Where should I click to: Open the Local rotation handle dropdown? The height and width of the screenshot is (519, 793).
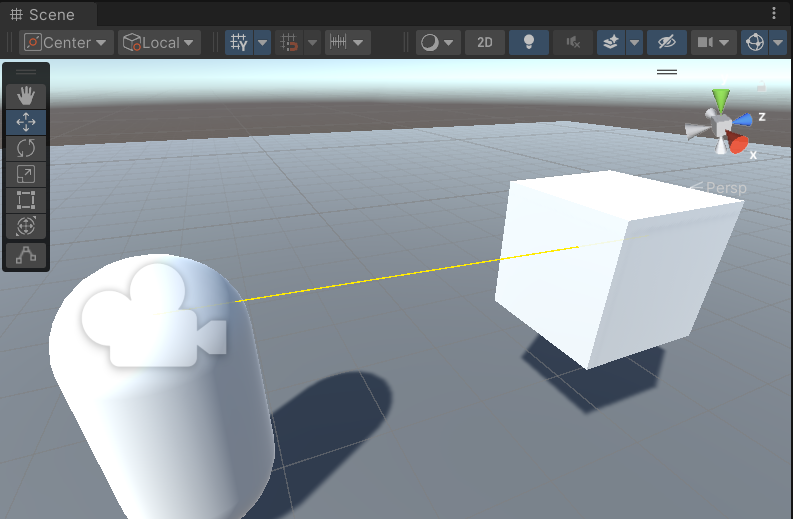coord(159,42)
